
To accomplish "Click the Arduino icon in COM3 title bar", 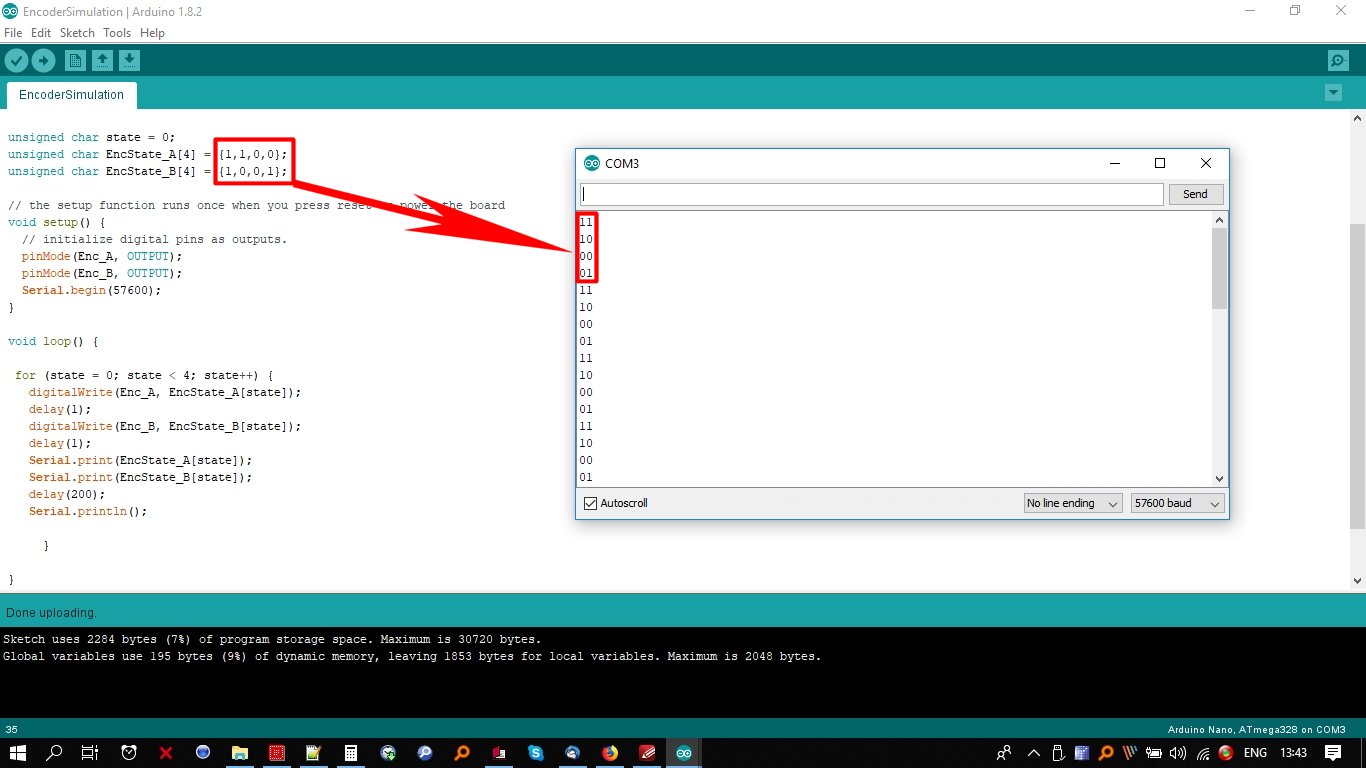I will point(592,163).
